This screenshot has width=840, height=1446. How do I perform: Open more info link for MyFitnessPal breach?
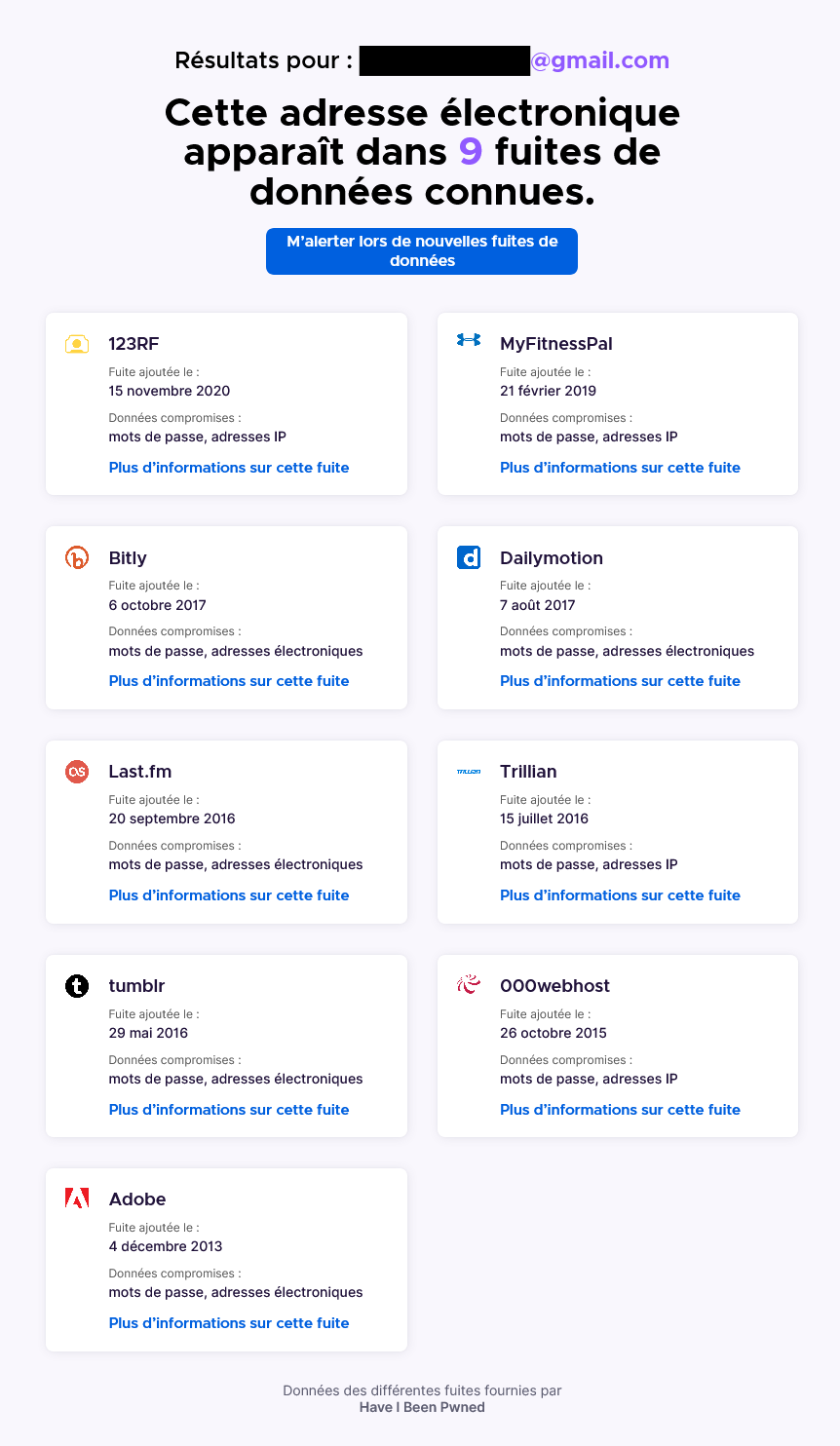[x=620, y=468]
